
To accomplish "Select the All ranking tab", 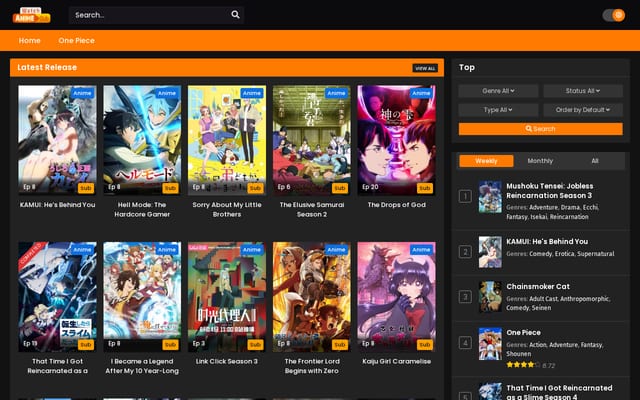I will (x=595, y=161).
